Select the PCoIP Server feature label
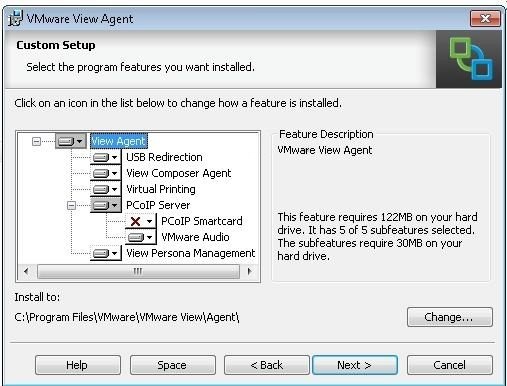Viewport: 507px width, 386px height. click(x=158, y=205)
